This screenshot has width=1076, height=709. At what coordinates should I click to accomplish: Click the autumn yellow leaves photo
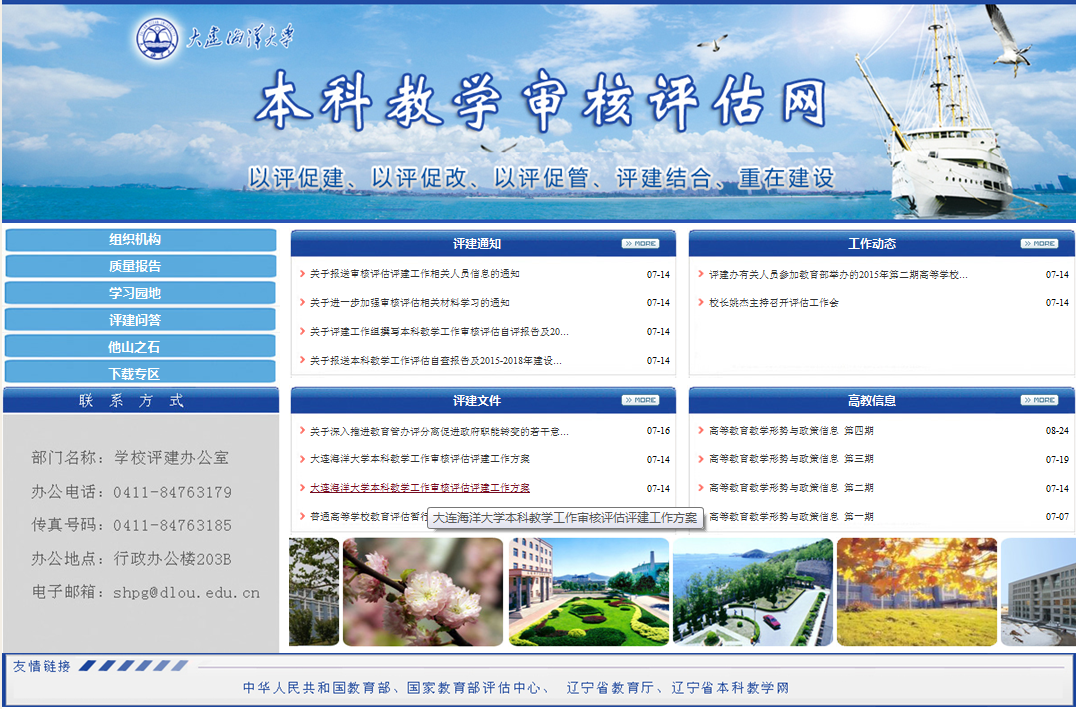[x=916, y=592]
